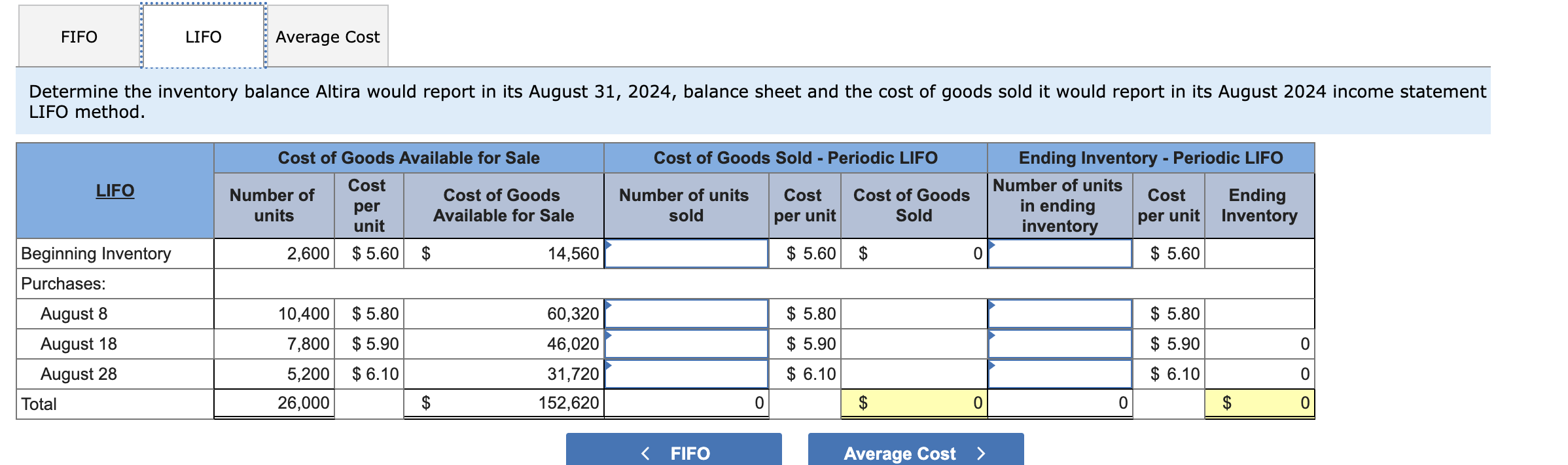This screenshot has height=465, width=1568.
Task: Open the Average Cost tab
Action: tap(328, 37)
